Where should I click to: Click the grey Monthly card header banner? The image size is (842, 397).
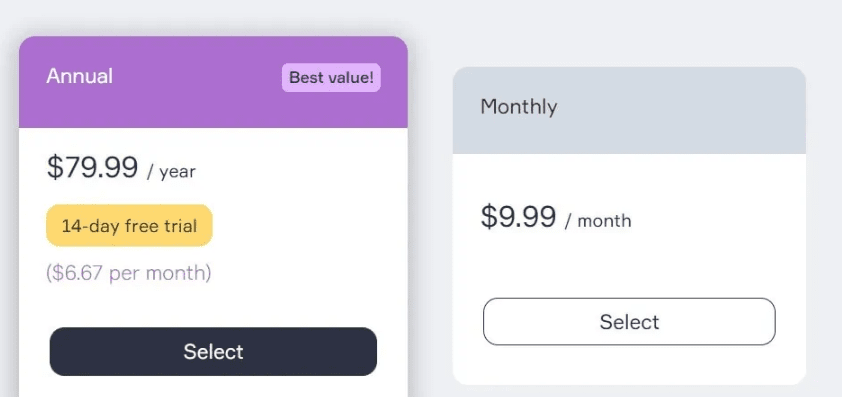(x=629, y=110)
